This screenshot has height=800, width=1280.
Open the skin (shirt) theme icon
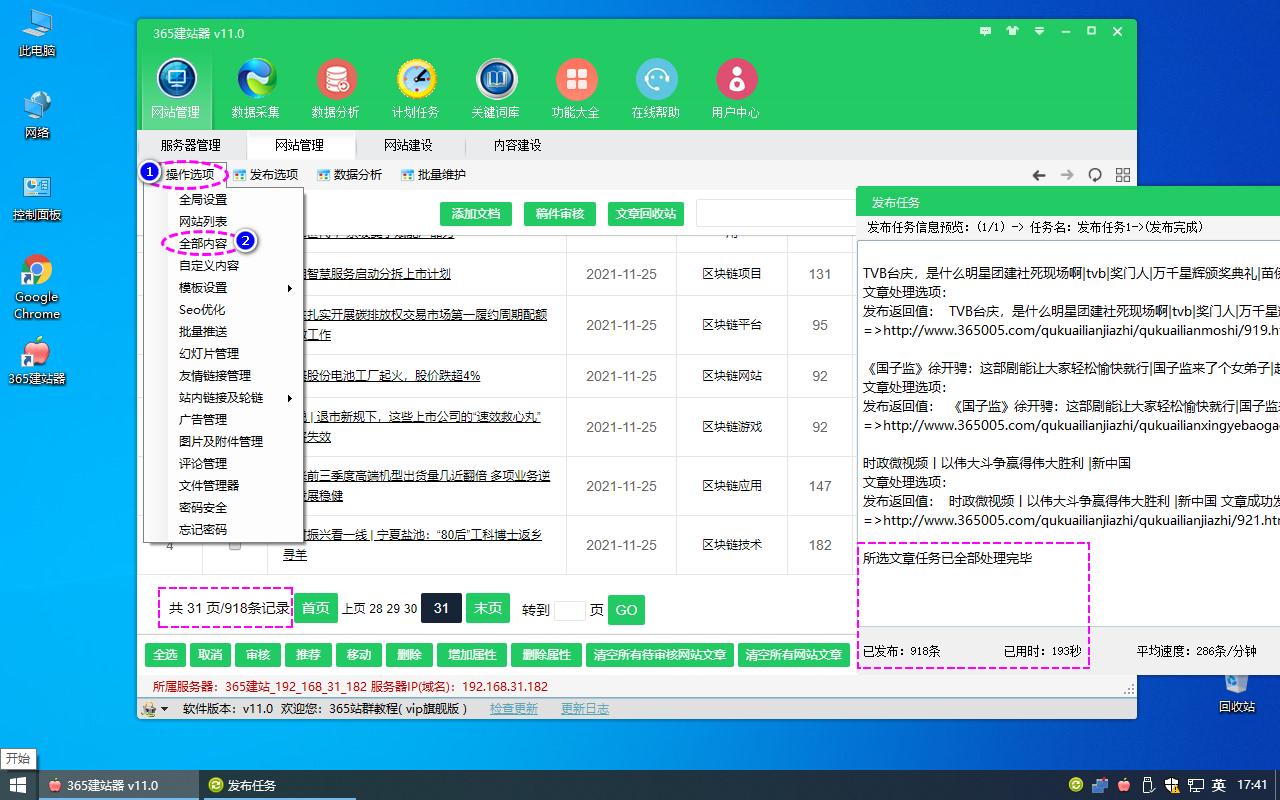point(1013,31)
